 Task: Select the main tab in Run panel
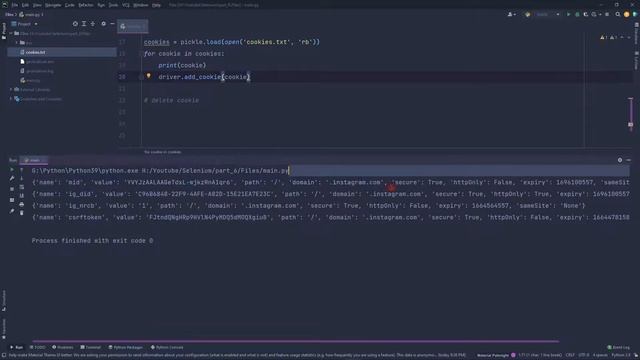34,160
